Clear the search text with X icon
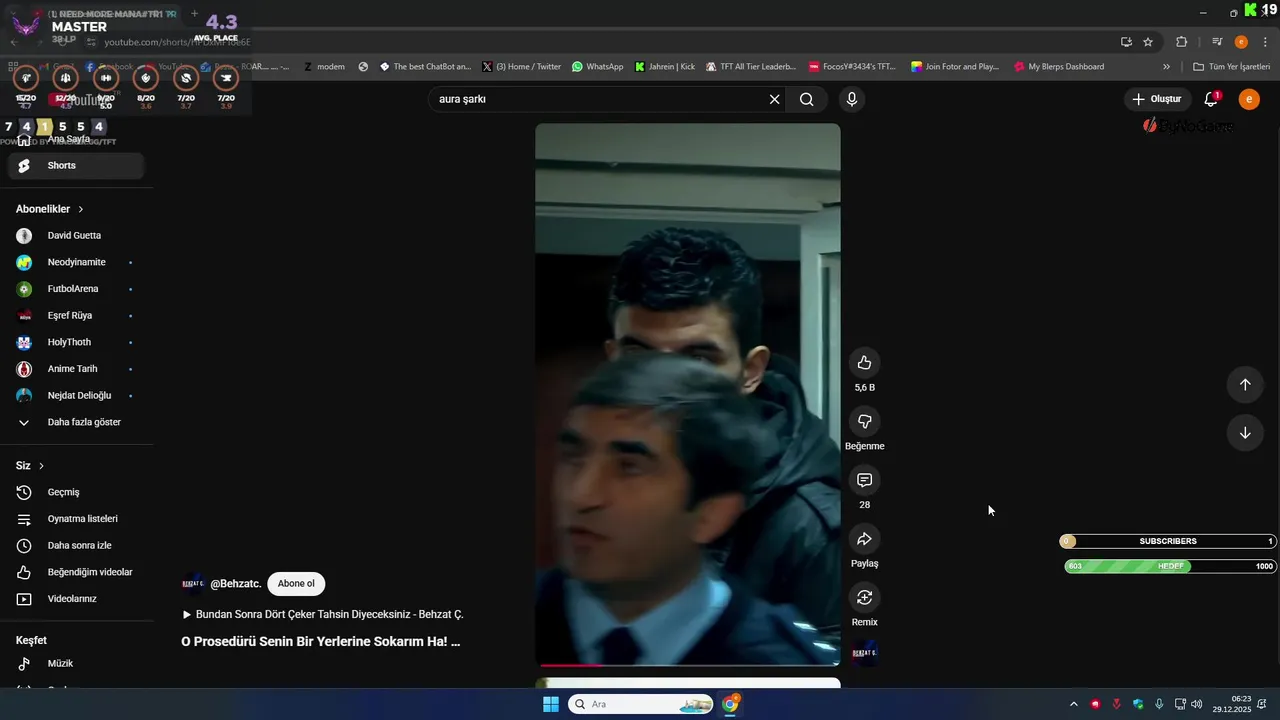Viewport: 1280px width, 720px height. pos(774,99)
